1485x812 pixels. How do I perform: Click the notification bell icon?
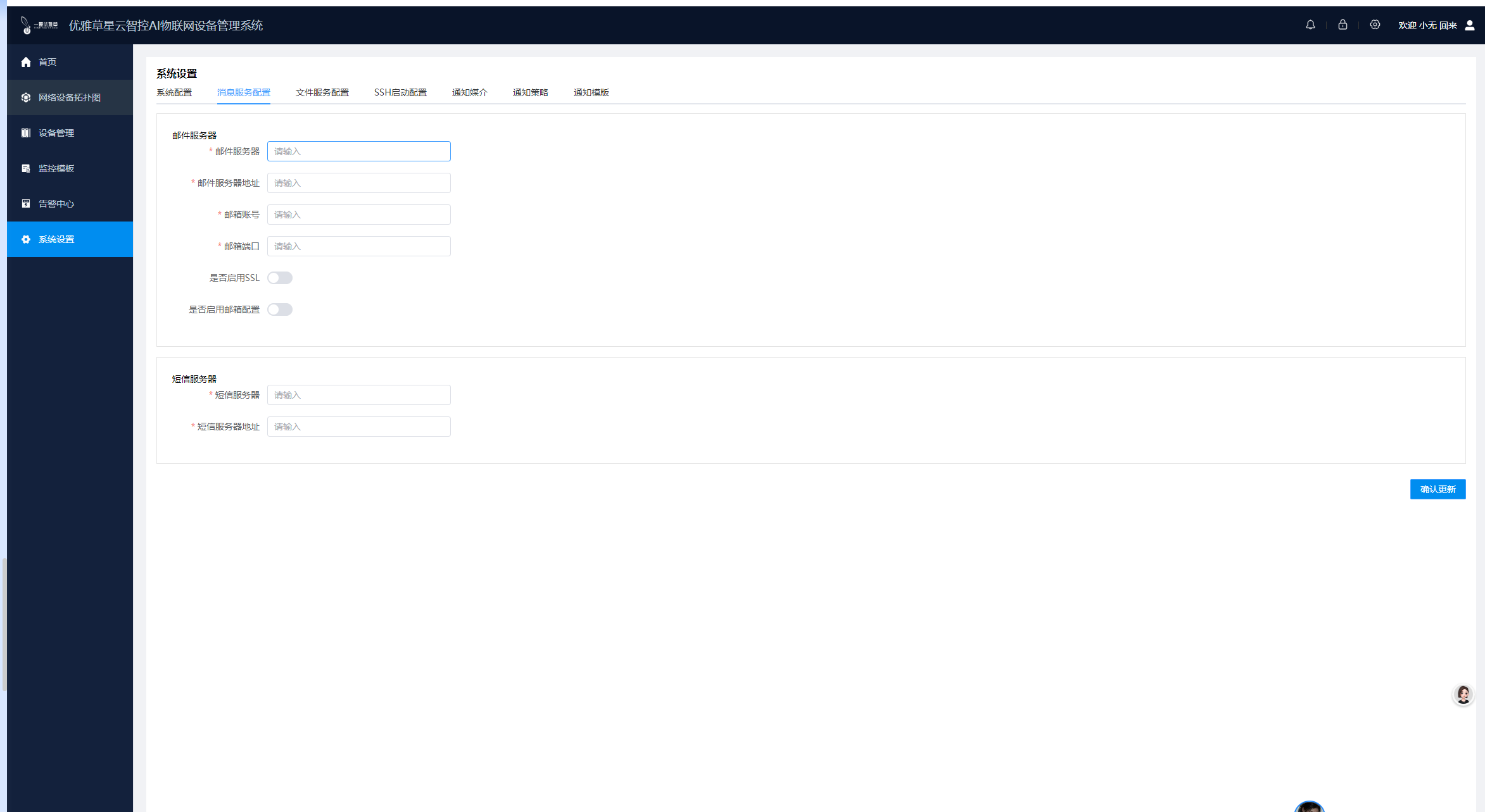(x=1310, y=25)
